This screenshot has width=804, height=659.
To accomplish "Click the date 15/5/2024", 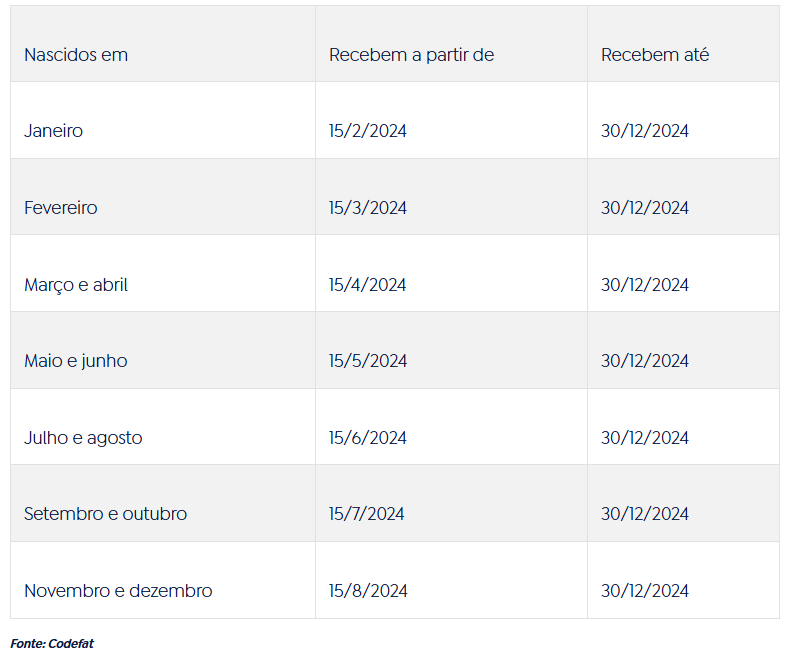I will 368,361.
